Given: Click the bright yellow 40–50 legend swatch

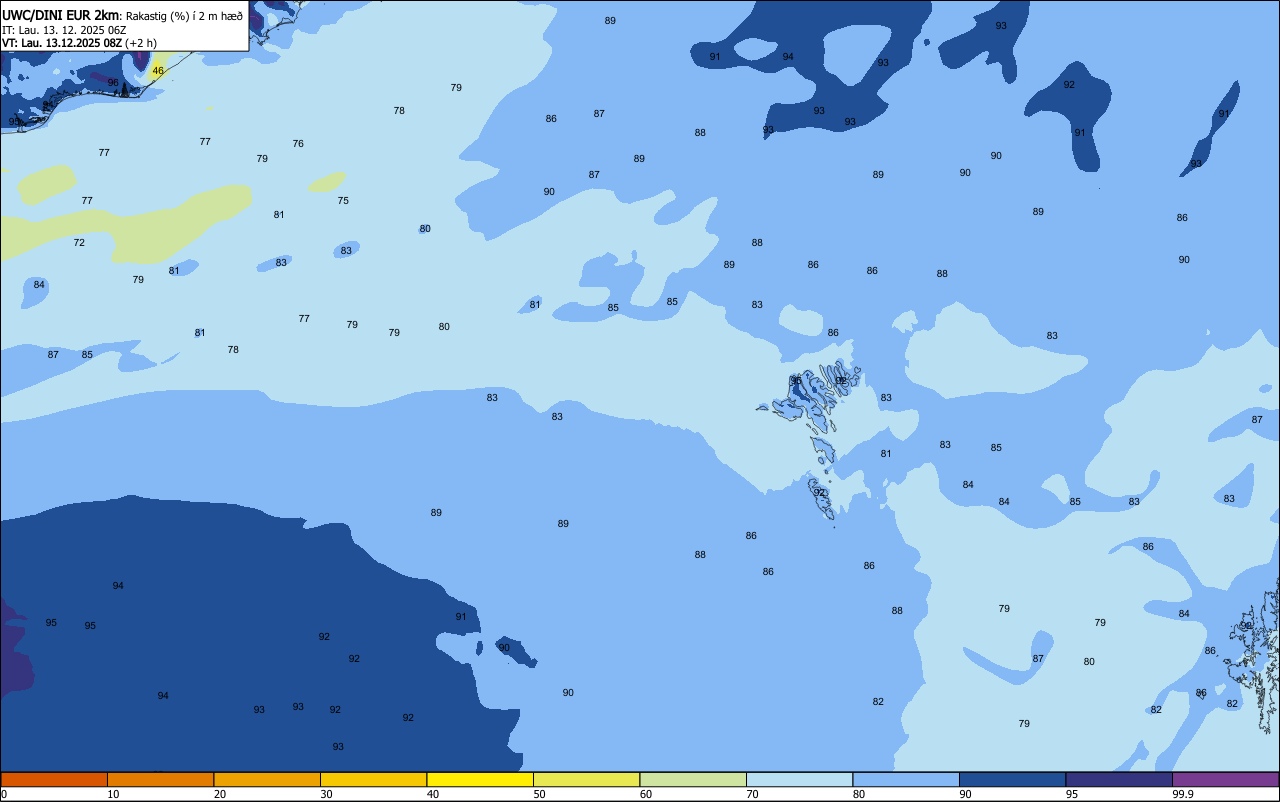Looking at the screenshot, I should pos(480,779).
